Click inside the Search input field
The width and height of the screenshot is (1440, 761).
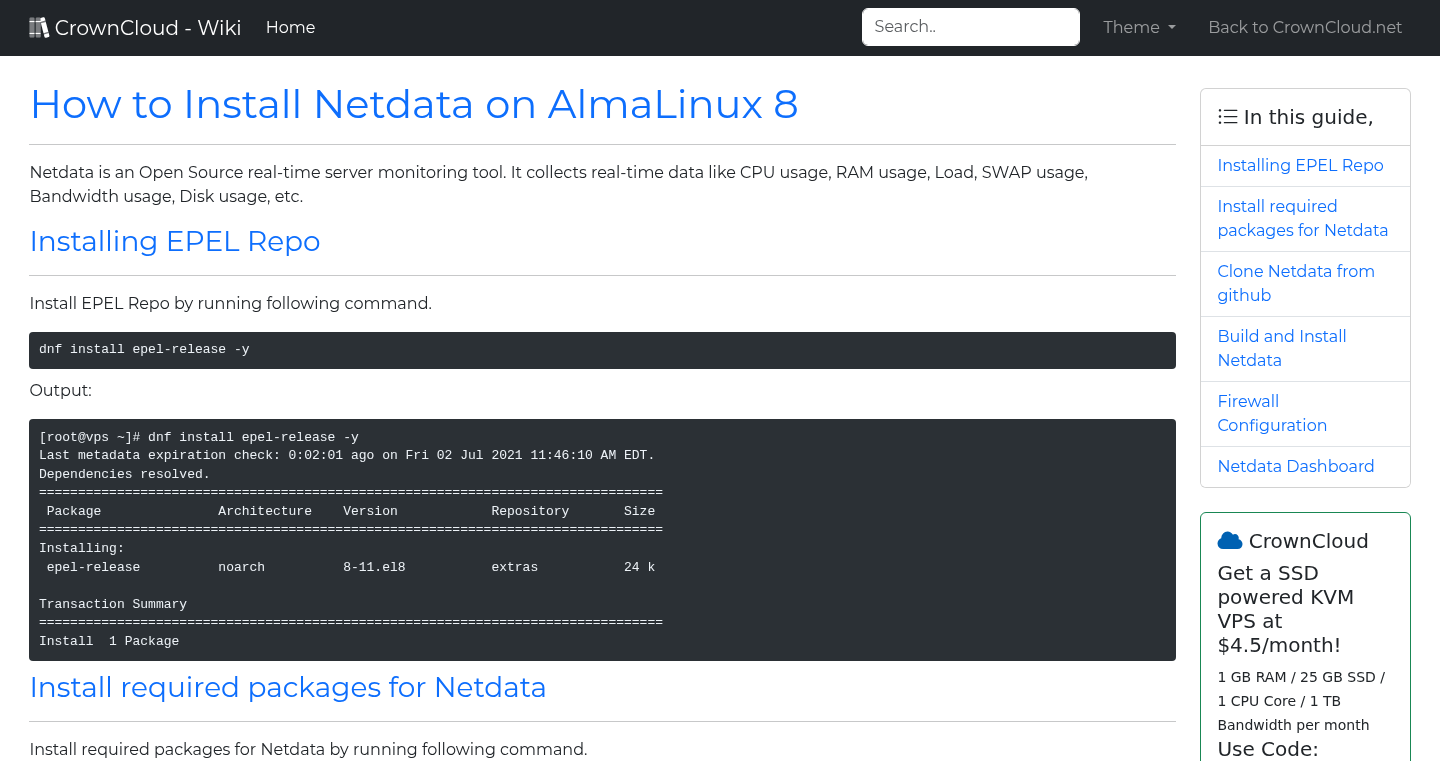click(969, 26)
